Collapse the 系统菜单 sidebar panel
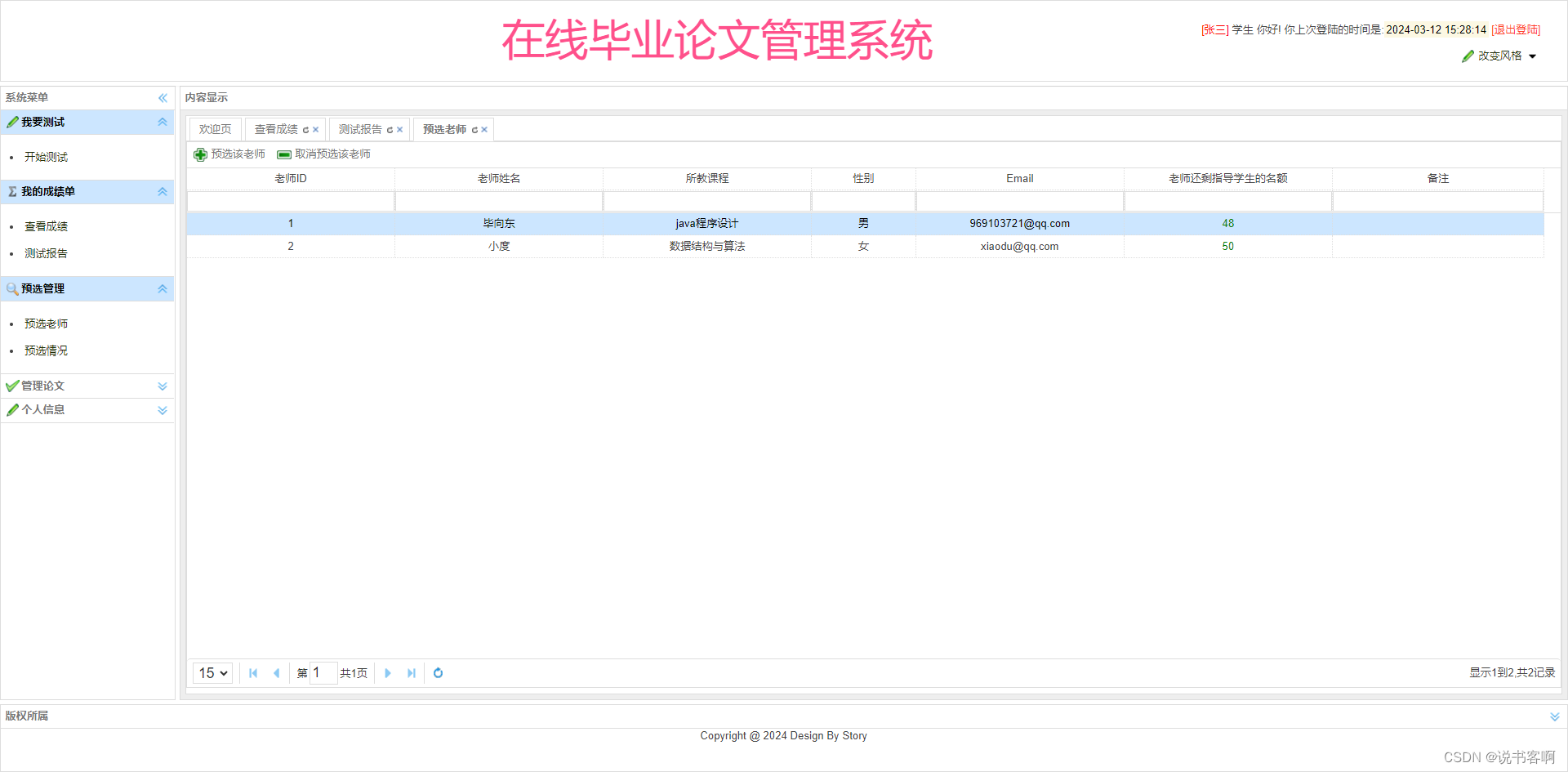1568x772 pixels. coord(163,98)
